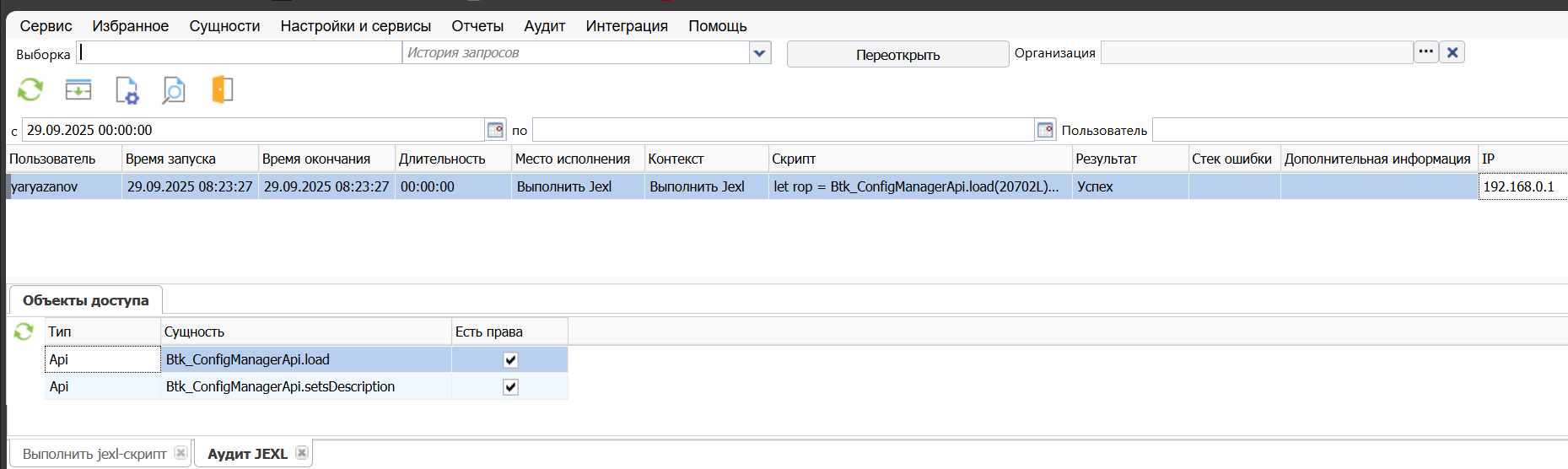Open the Настройки и сервисы menu
This screenshot has width=1568, height=469.
coord(355,26)
